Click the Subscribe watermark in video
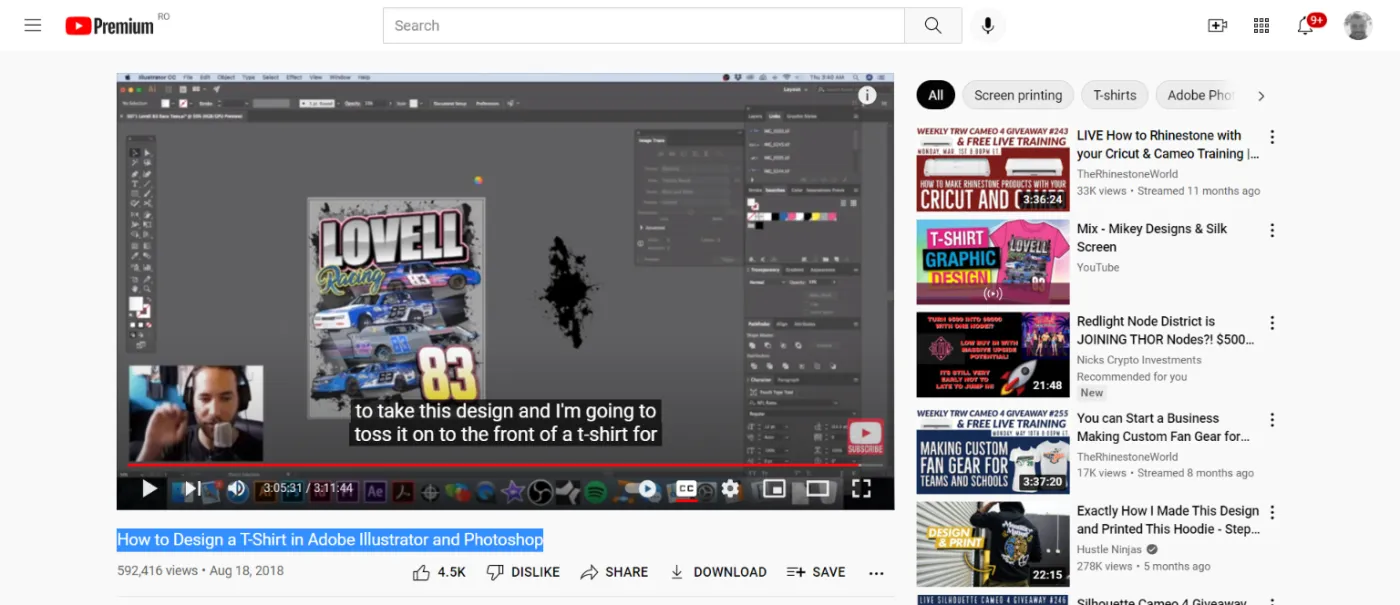 point(865,437)
